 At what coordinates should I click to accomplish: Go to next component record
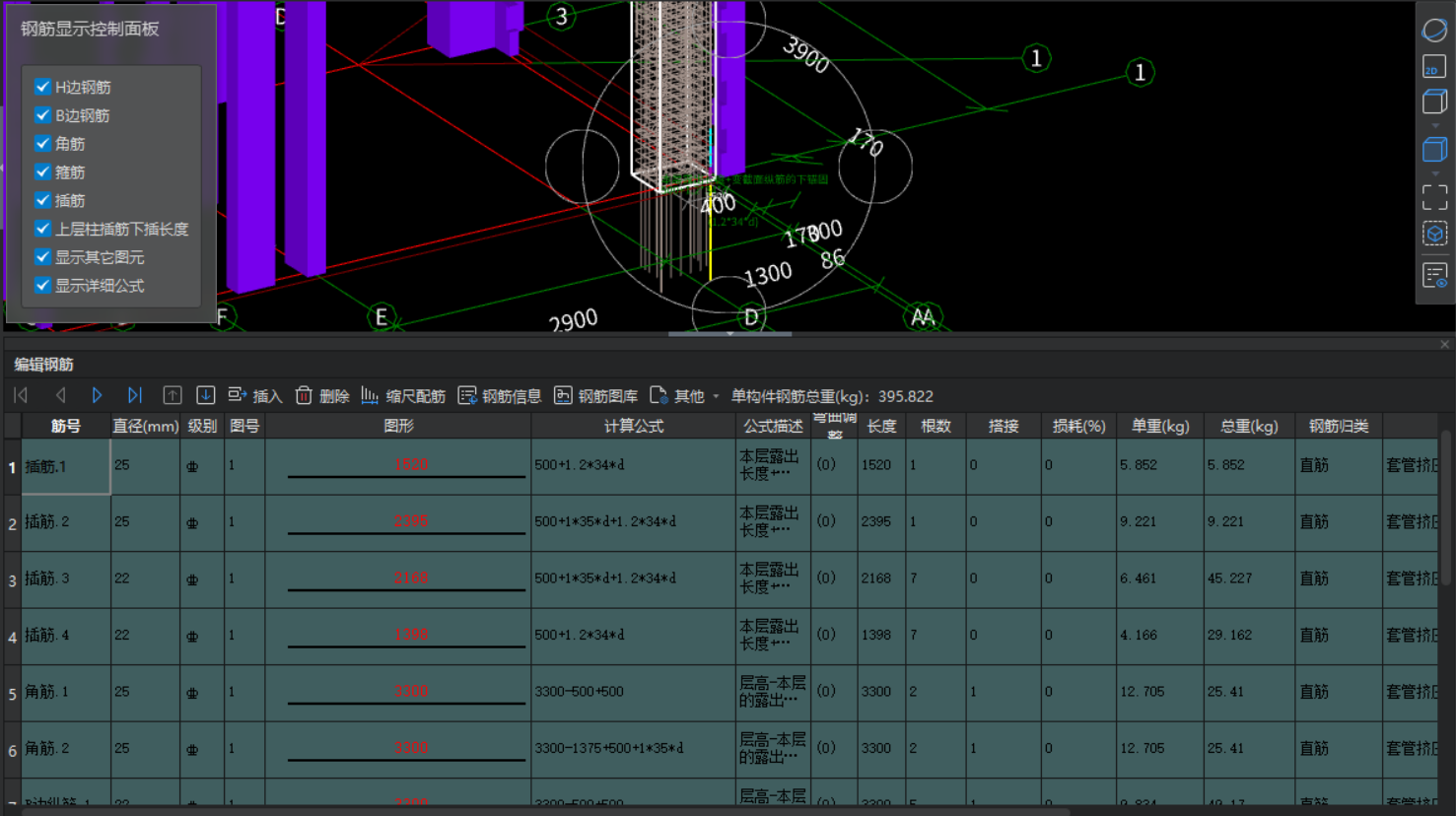pyautogui.click(x=97, y=395)
